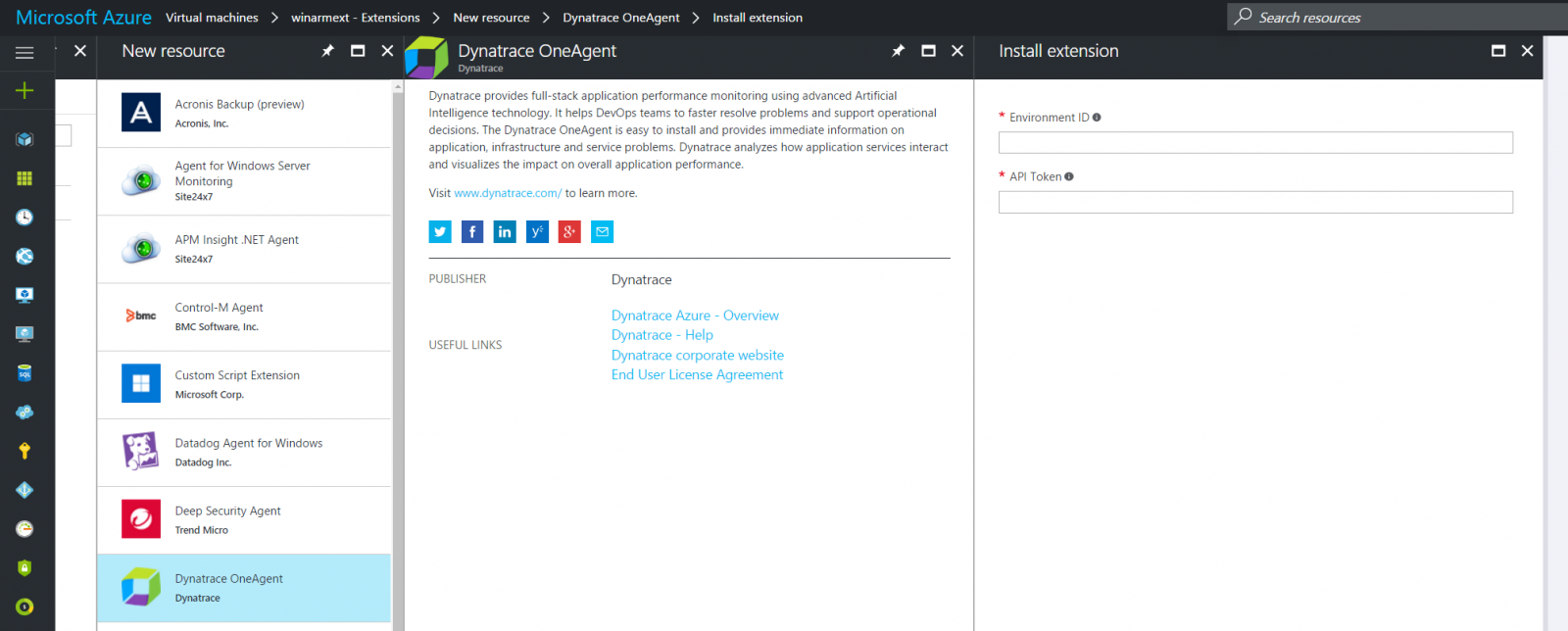The image size is (1568, 631).
Task: Close the Install extension blade
Action: pos(1527,51)
